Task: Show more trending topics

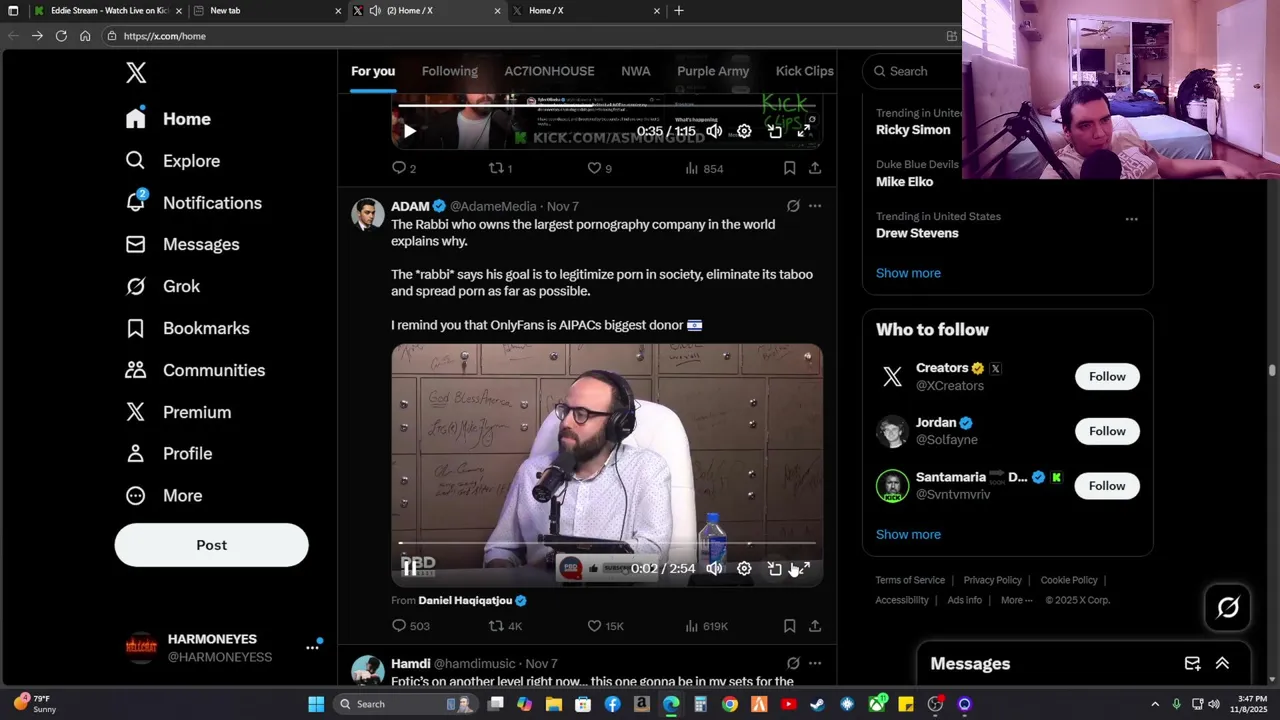Action: coord(908,273)
